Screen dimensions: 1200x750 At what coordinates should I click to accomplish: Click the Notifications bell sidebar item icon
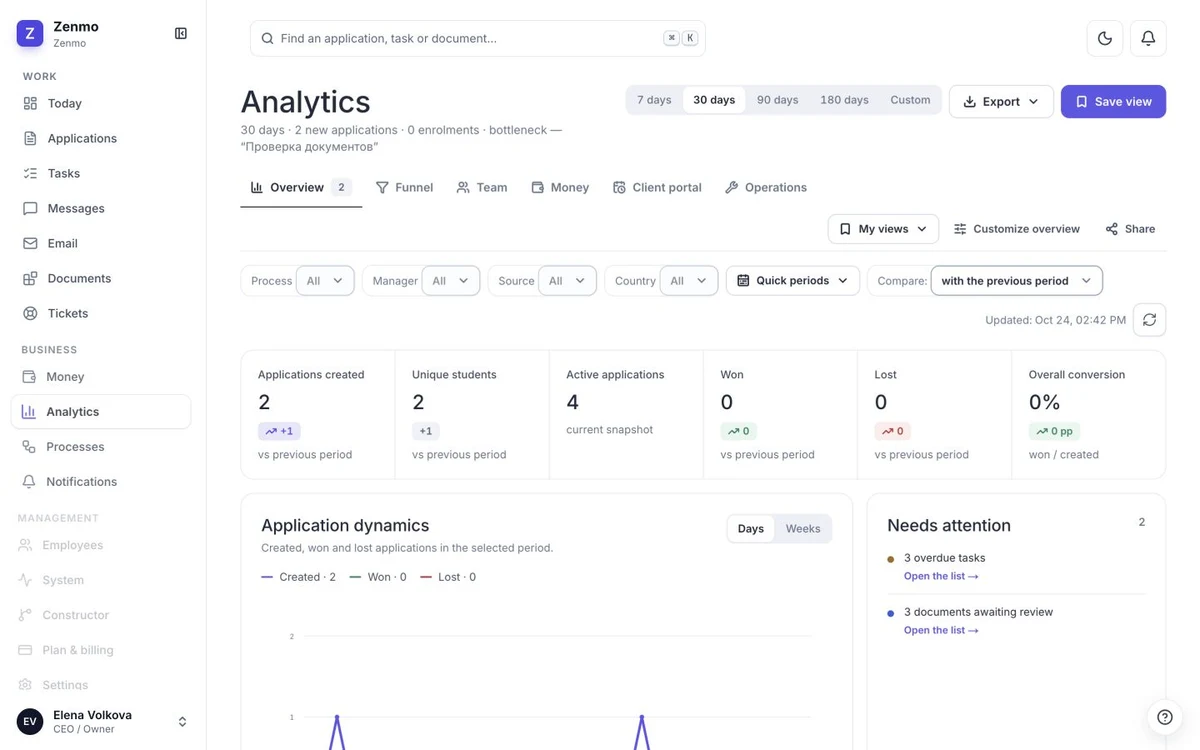pyautogui.click(x=29, y=481)
